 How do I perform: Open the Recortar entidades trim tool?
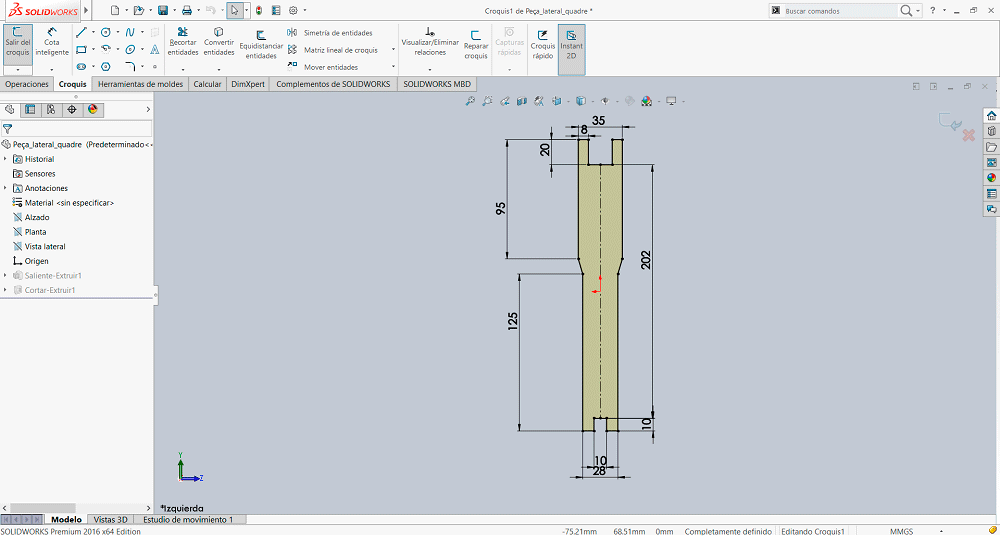(x=183, y=42)
